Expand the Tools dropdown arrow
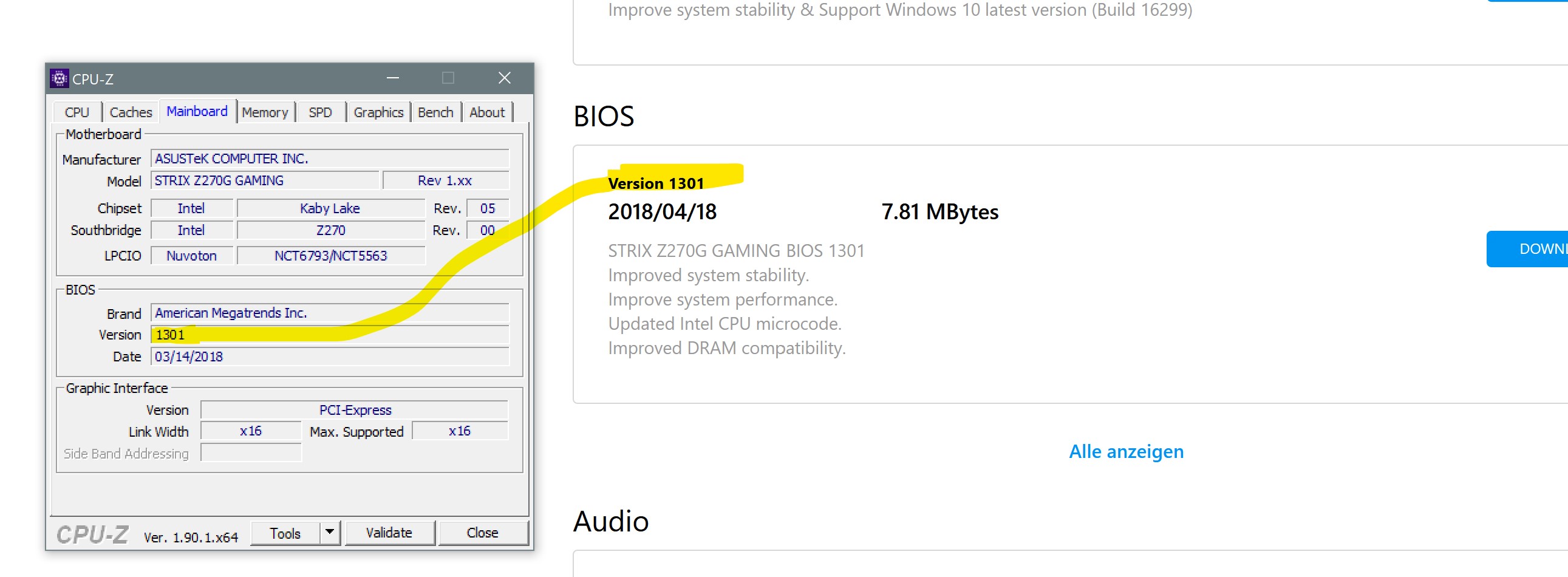Image resolution: width=1568 pixels, height=577 pixels. [329, 533]
